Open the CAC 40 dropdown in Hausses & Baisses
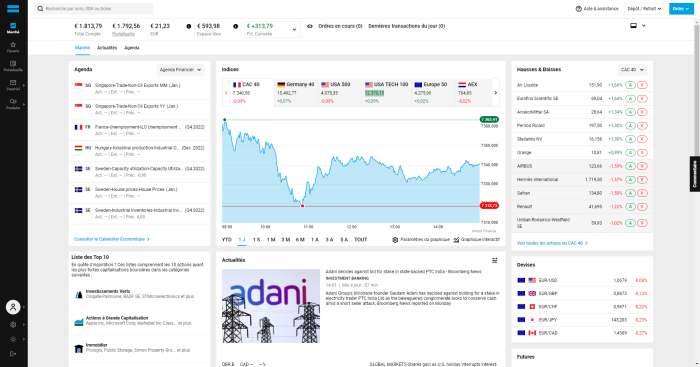Image resolution: width=700 pixels, height=367 pixels. coord(632,70)
